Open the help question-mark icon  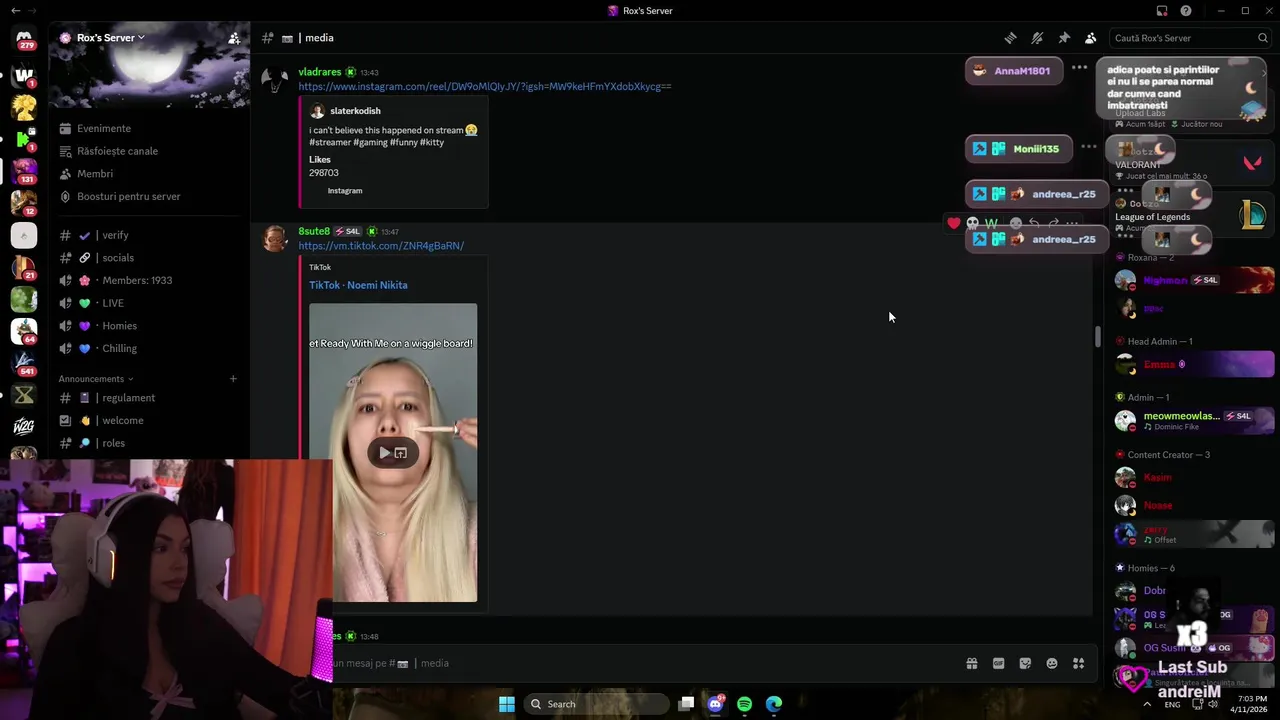pyautogui.click(x=1186, y=11)
